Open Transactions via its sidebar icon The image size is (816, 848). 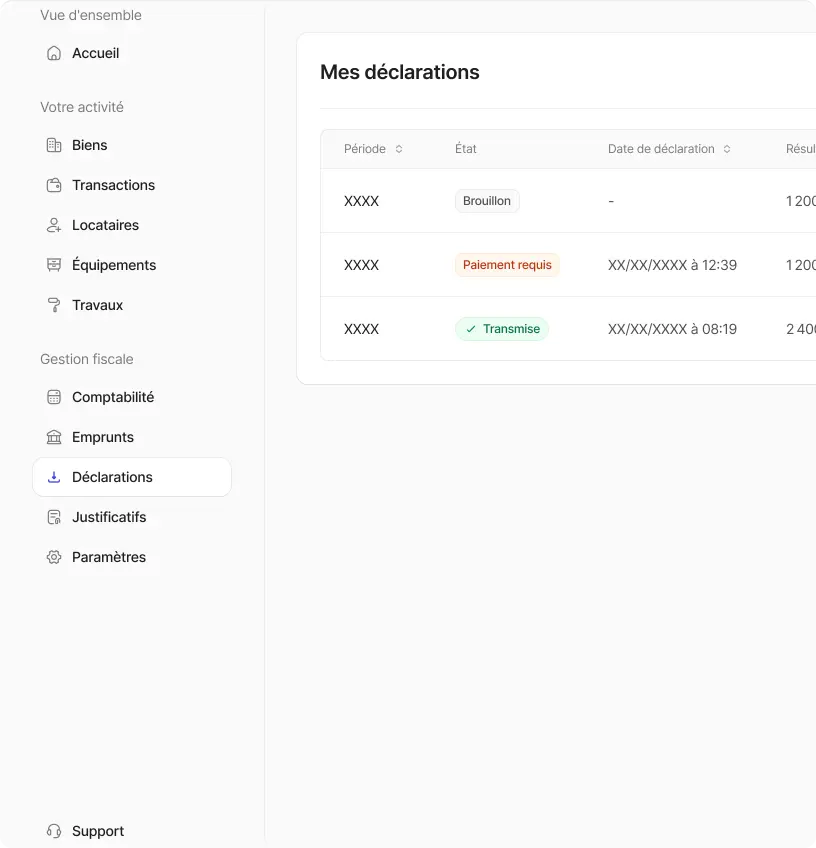[x=53, y=185]
